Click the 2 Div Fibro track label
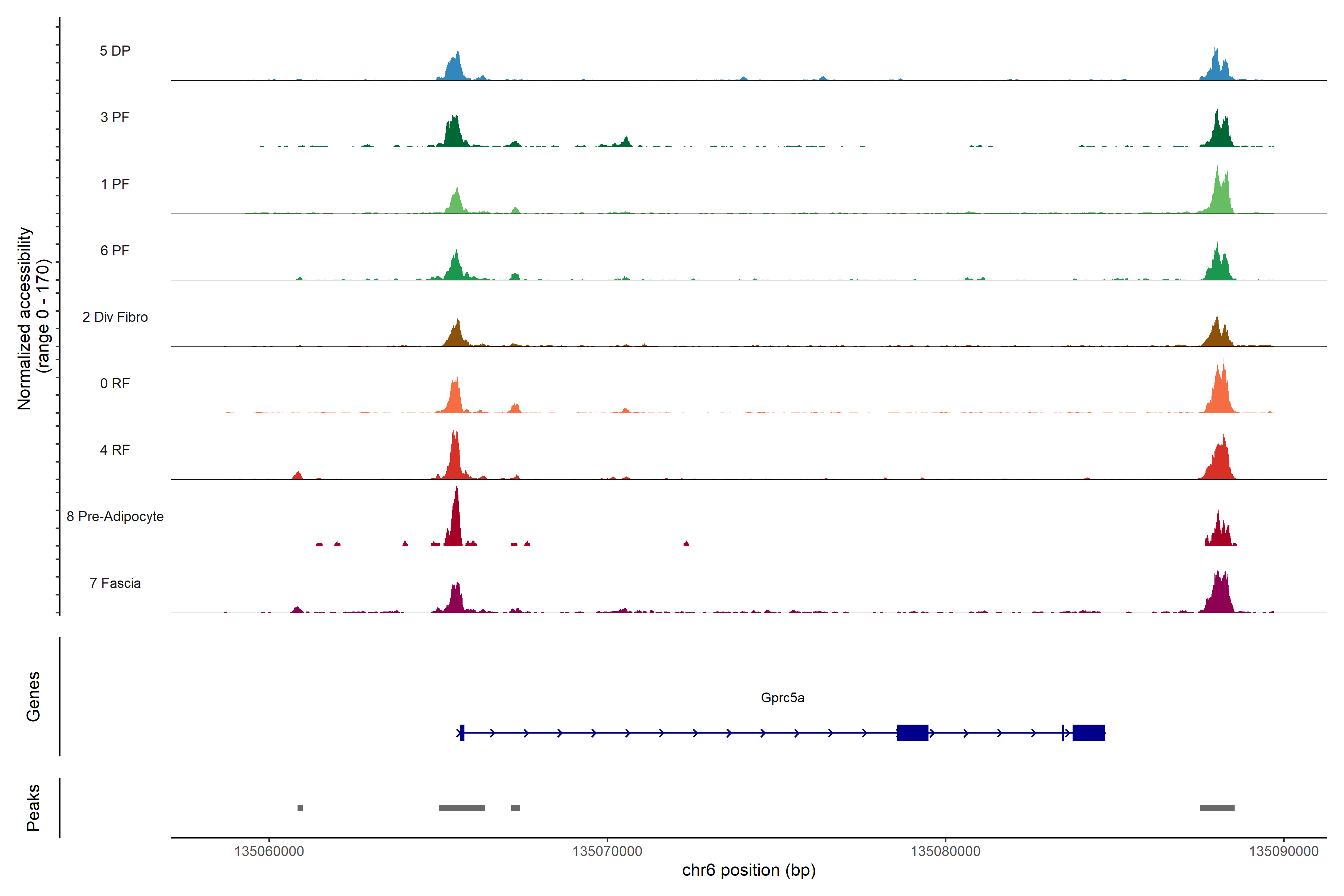 pyautogui.click(x=115, y=317)
